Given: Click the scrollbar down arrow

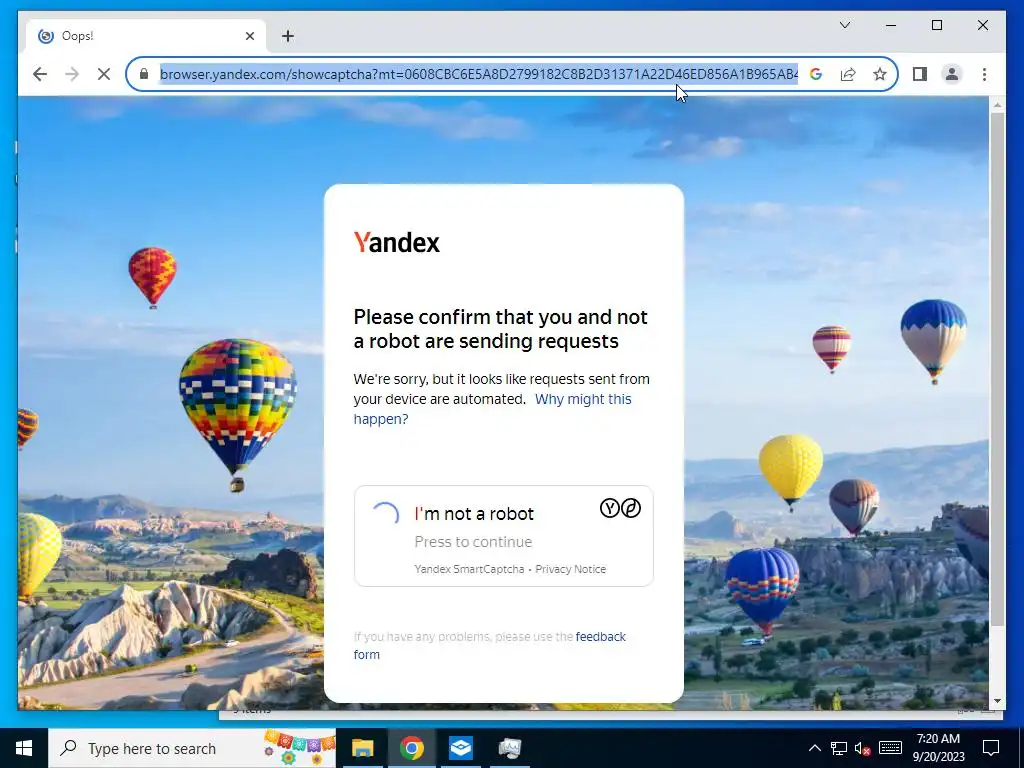Looking at the screenshot, I should (997, 701).
